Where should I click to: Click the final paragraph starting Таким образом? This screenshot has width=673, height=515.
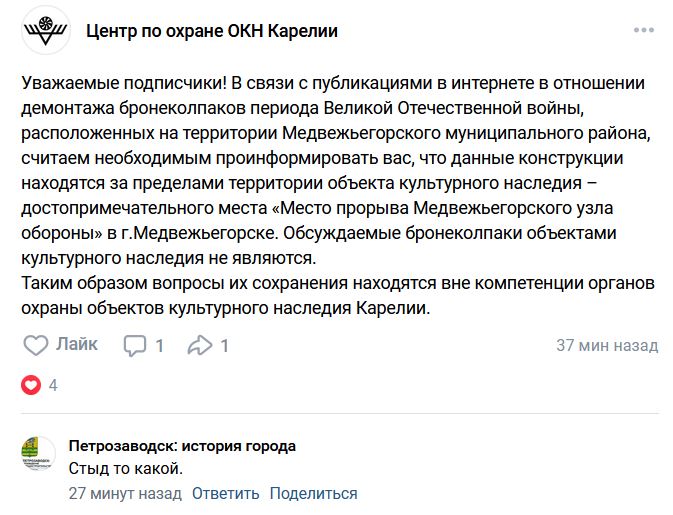click(x=338, y=295)
